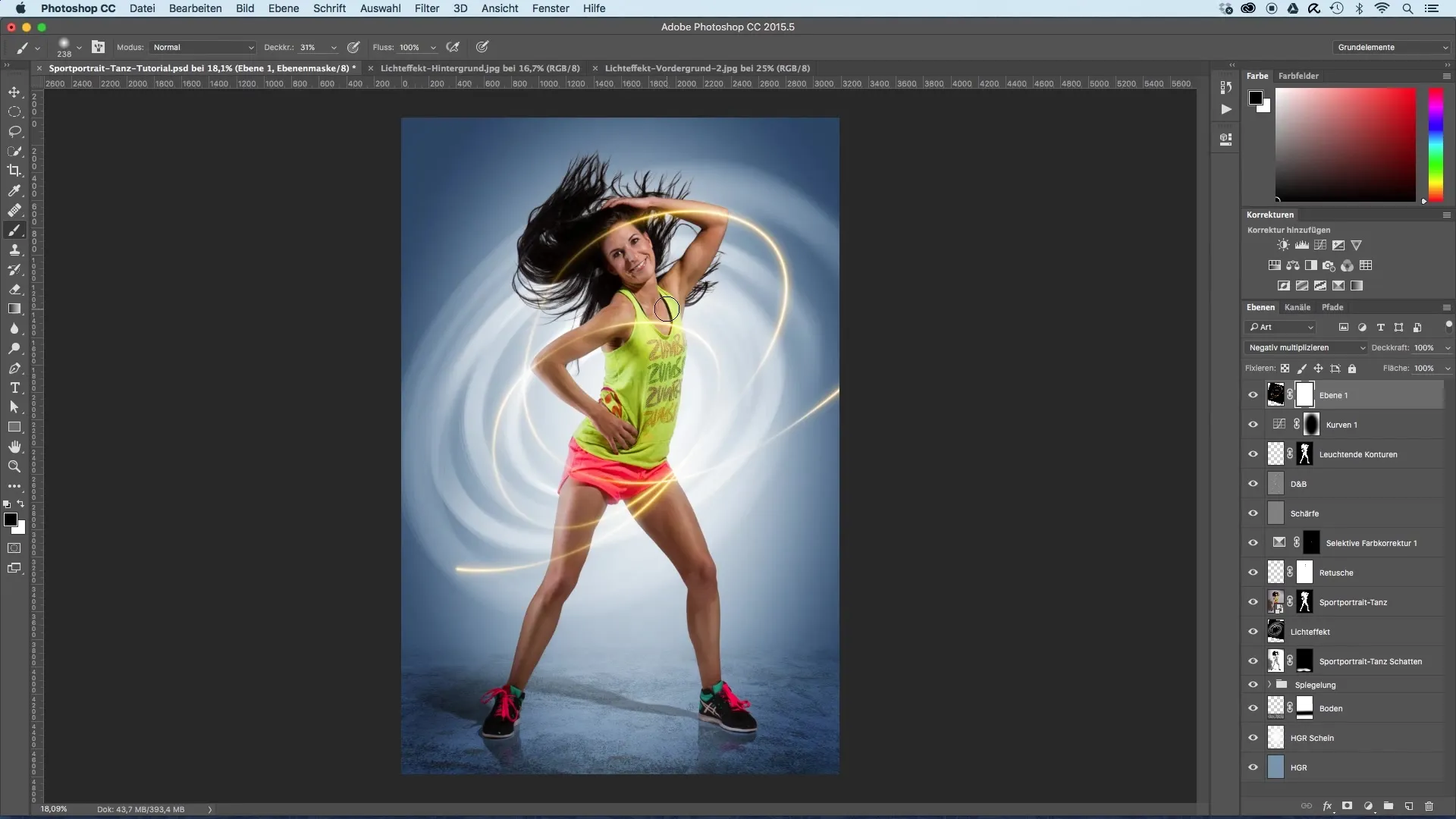Open the Grundelemente workspace dropdown
This screenshot has height=819, width=1456.
[x=1392, y=47]
